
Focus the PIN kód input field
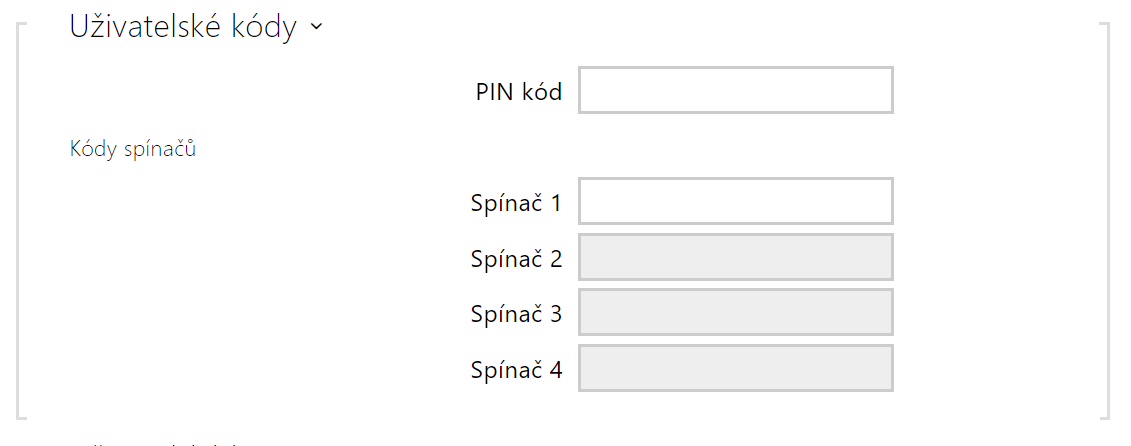coord(735,91)
